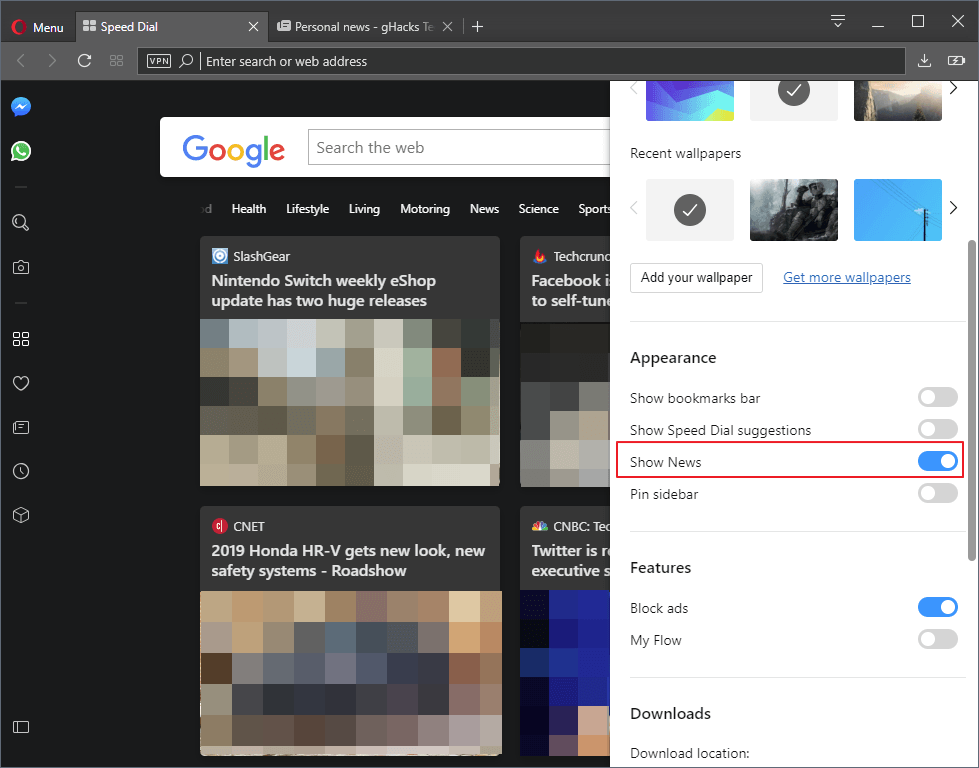Click the address bar search magnifier icon
The height and width of the screenshot is (768, 979).
point(185,61)
